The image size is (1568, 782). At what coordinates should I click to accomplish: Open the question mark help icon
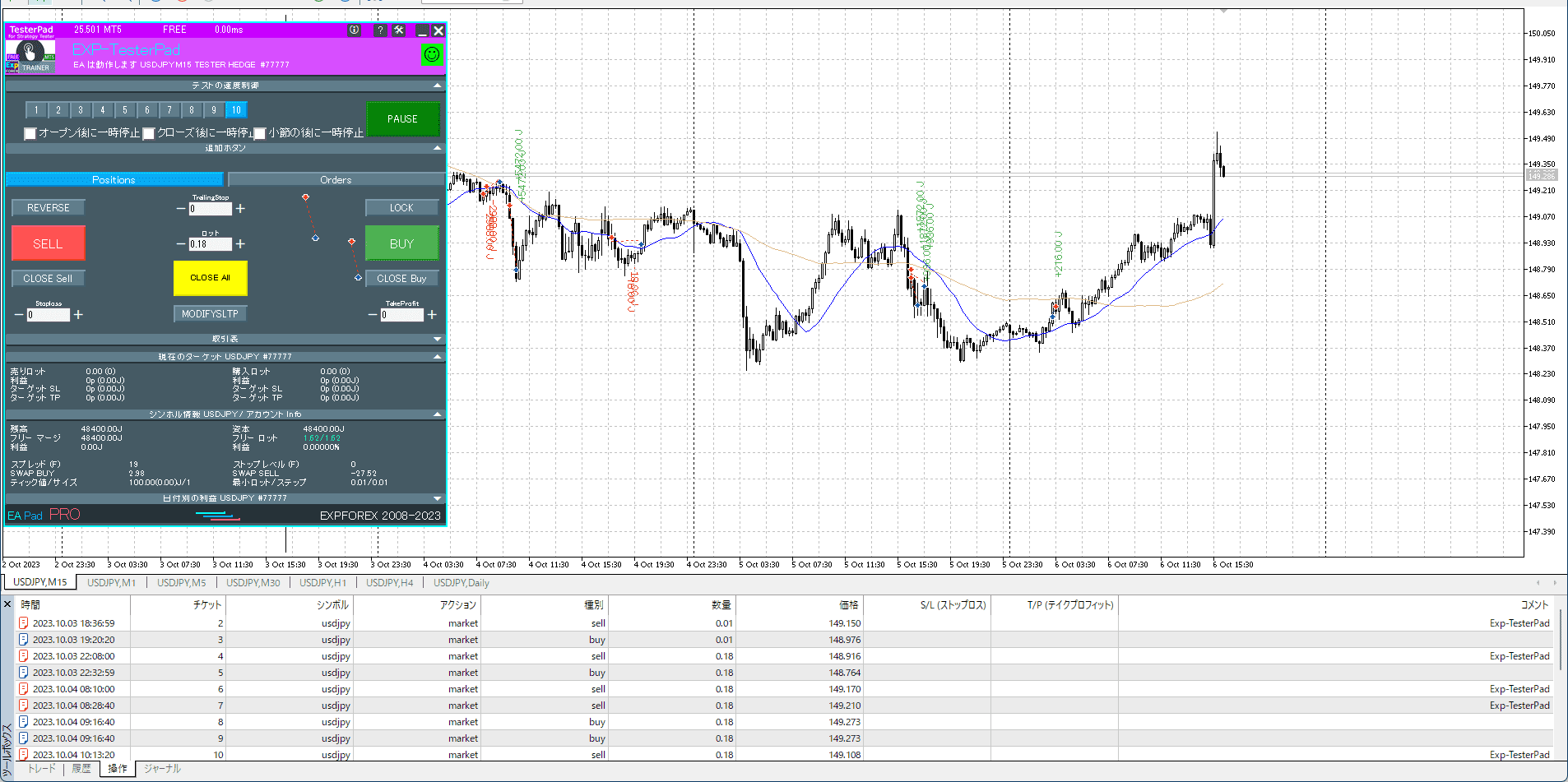(379, 30)
